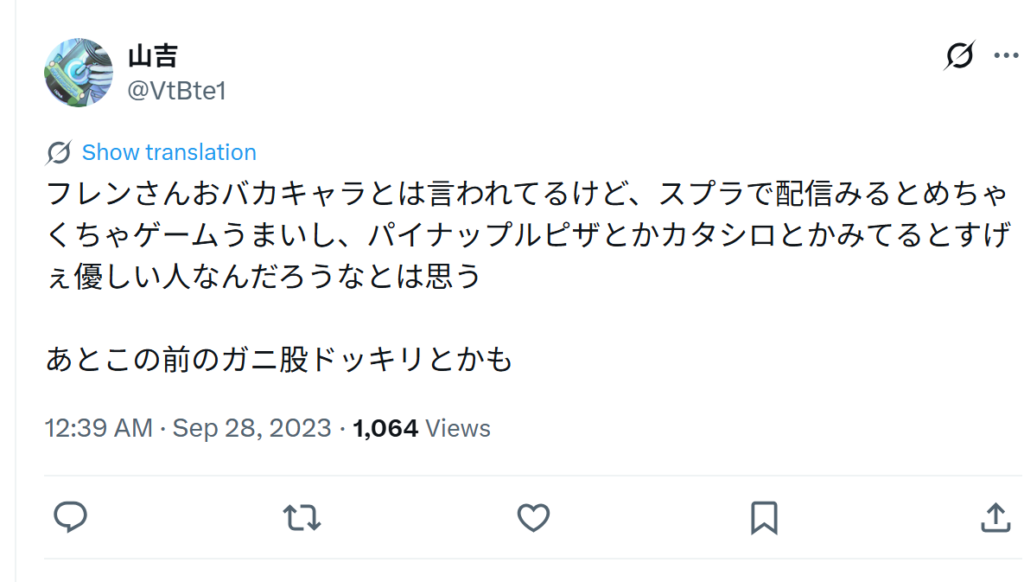Like the post with the heart icon

(x=533, y=517)
